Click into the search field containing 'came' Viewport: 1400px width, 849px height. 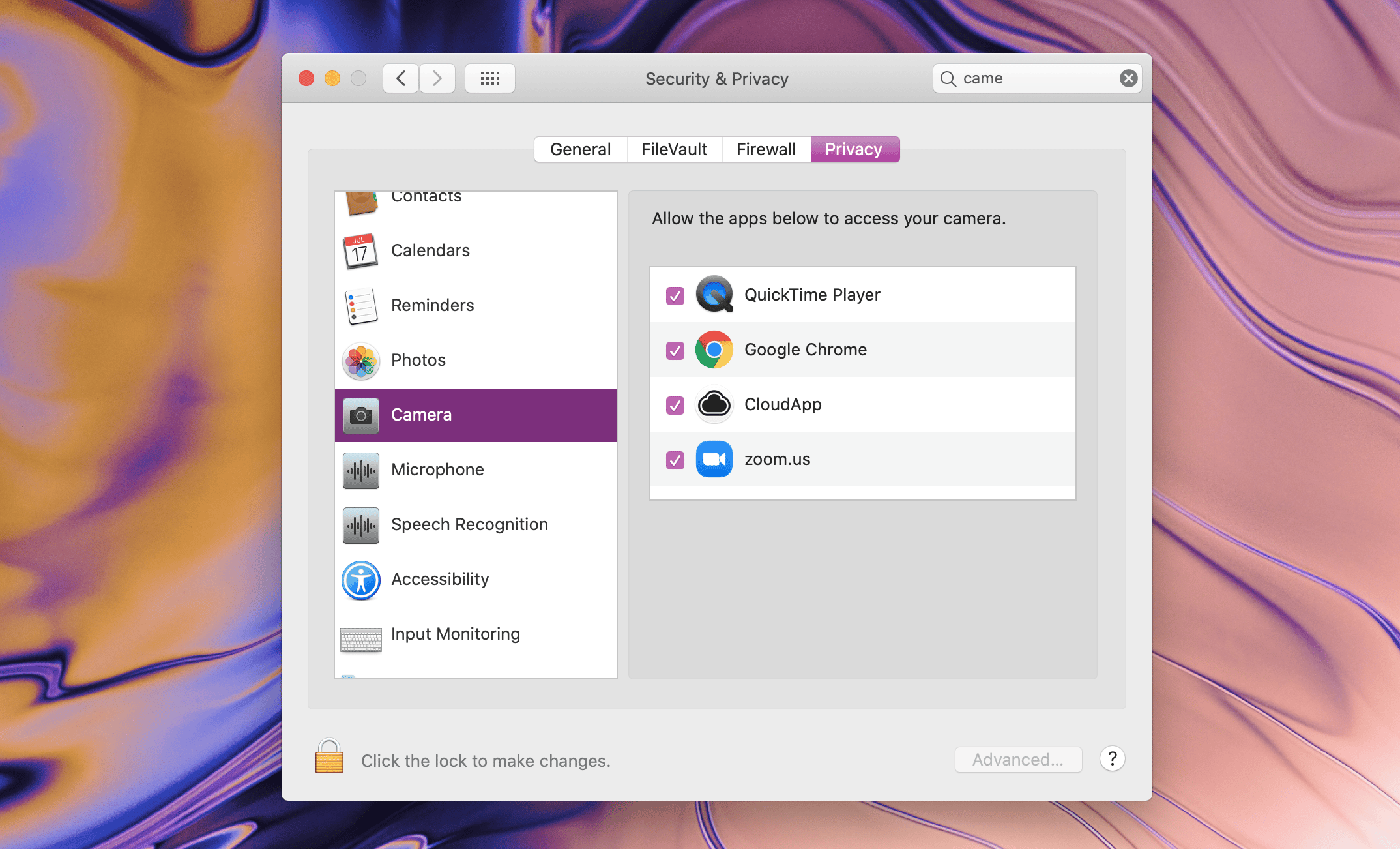coord(1036,78)
